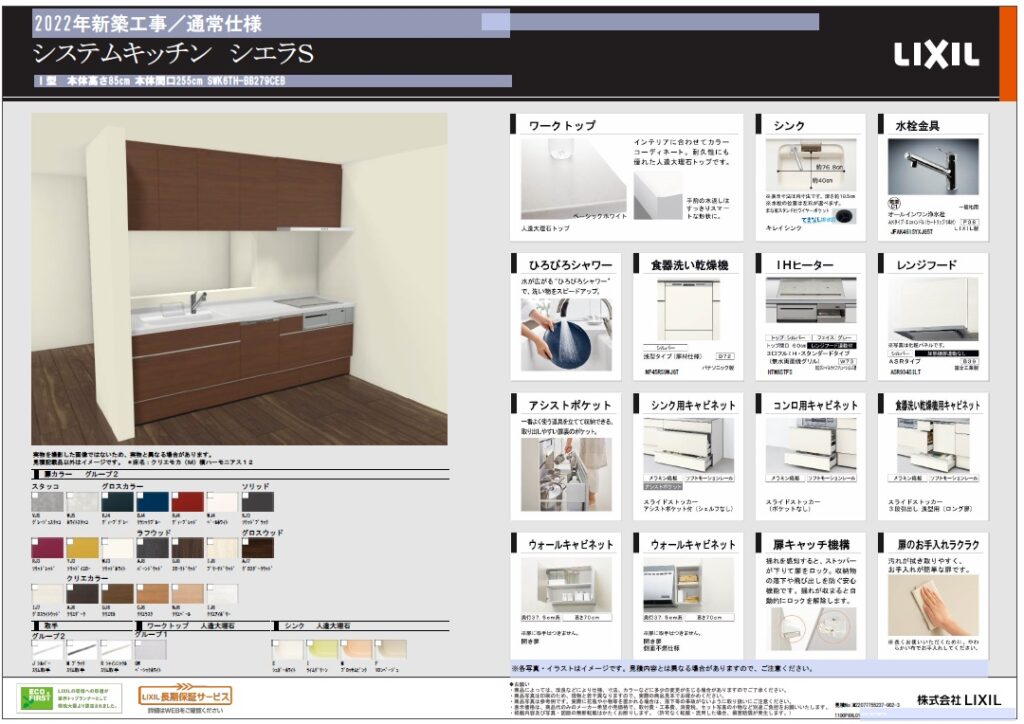Choose the magenta door color swatch
Screen dimensions: 1024x724
click(x=47, y=548)
